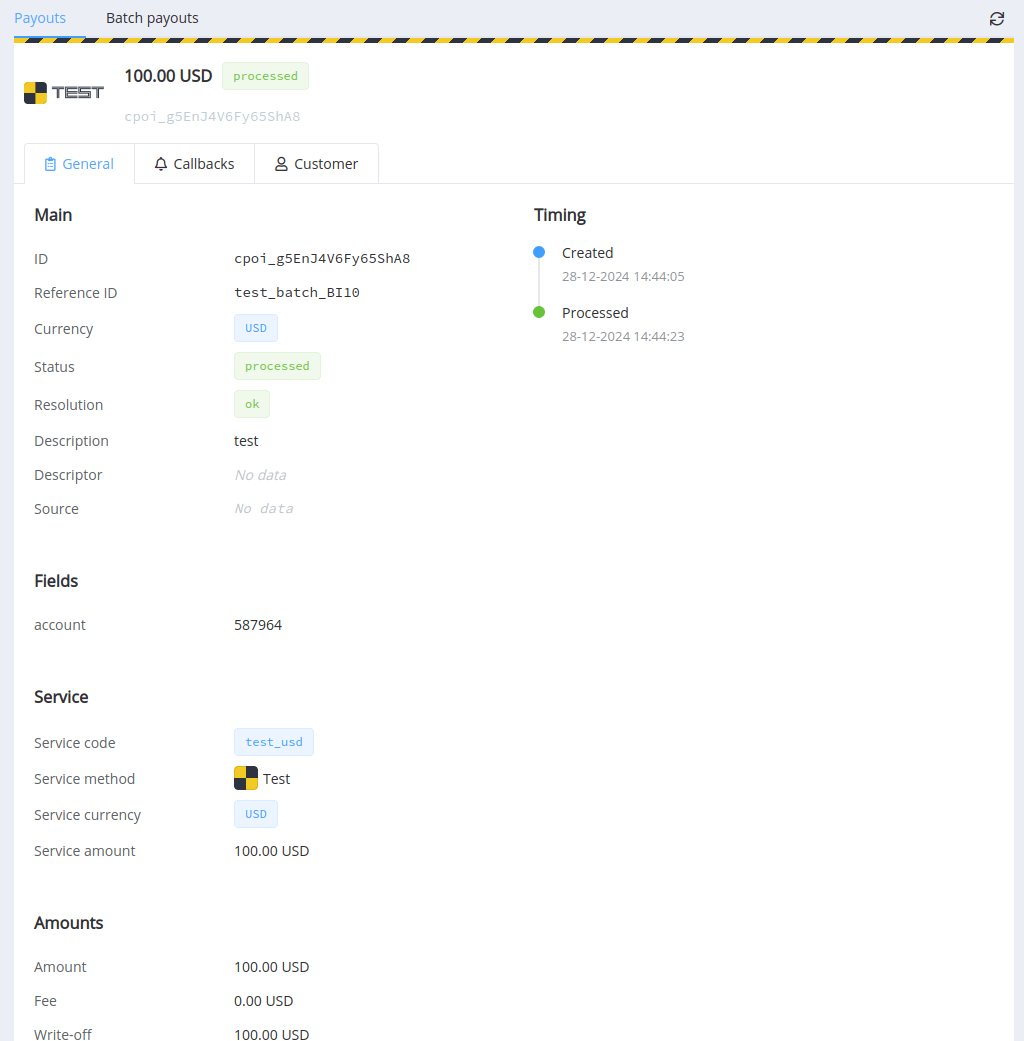Viewport: 1024px width, 1041px height.
Task: Click the payout ID value in Main
Action: (322, 259)
